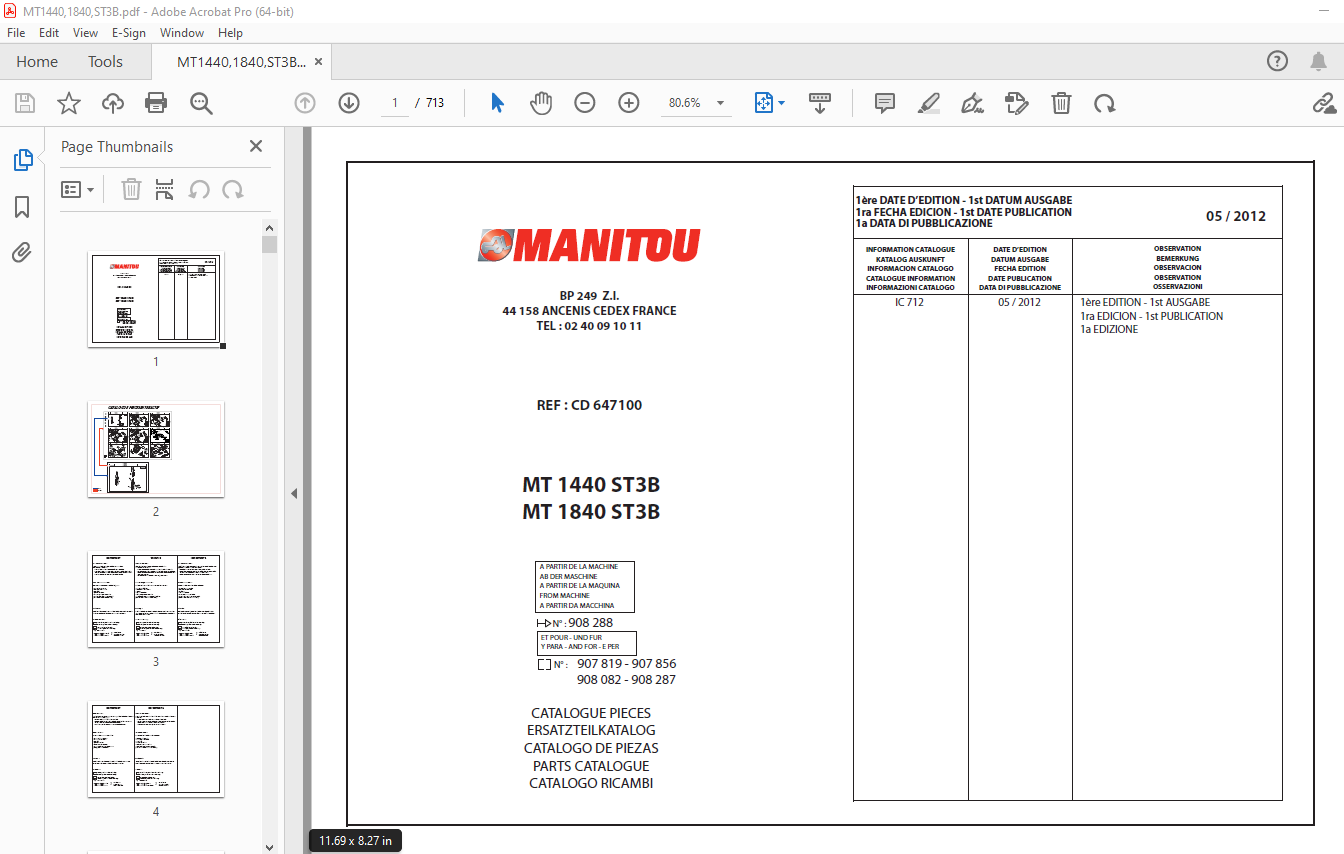Viewport: 1344px width, 854px height.
Task: Activate the Hand pan tool
Action: tap(541, 103)
